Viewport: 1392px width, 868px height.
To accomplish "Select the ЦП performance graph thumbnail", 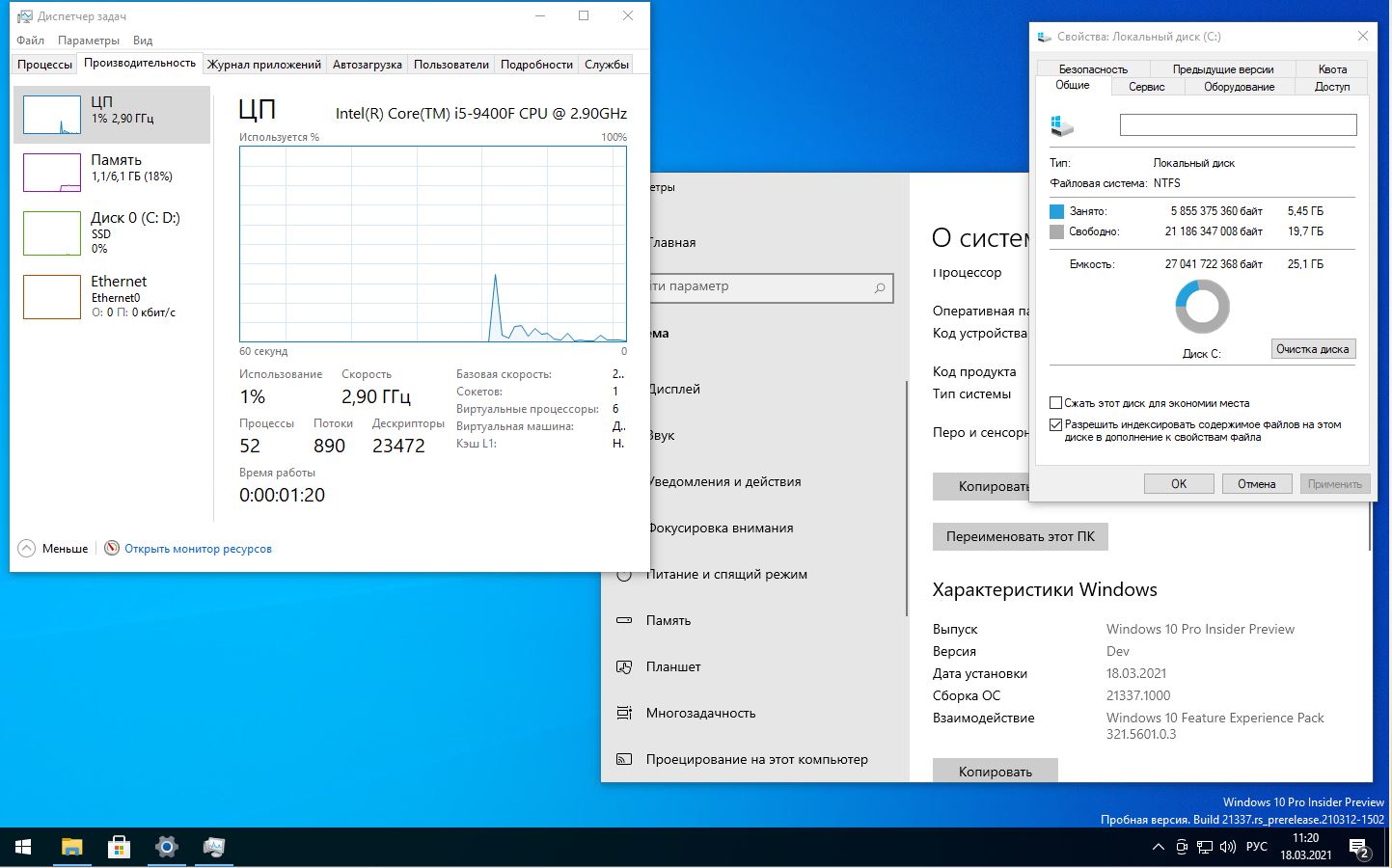I will tap(52, 115).
